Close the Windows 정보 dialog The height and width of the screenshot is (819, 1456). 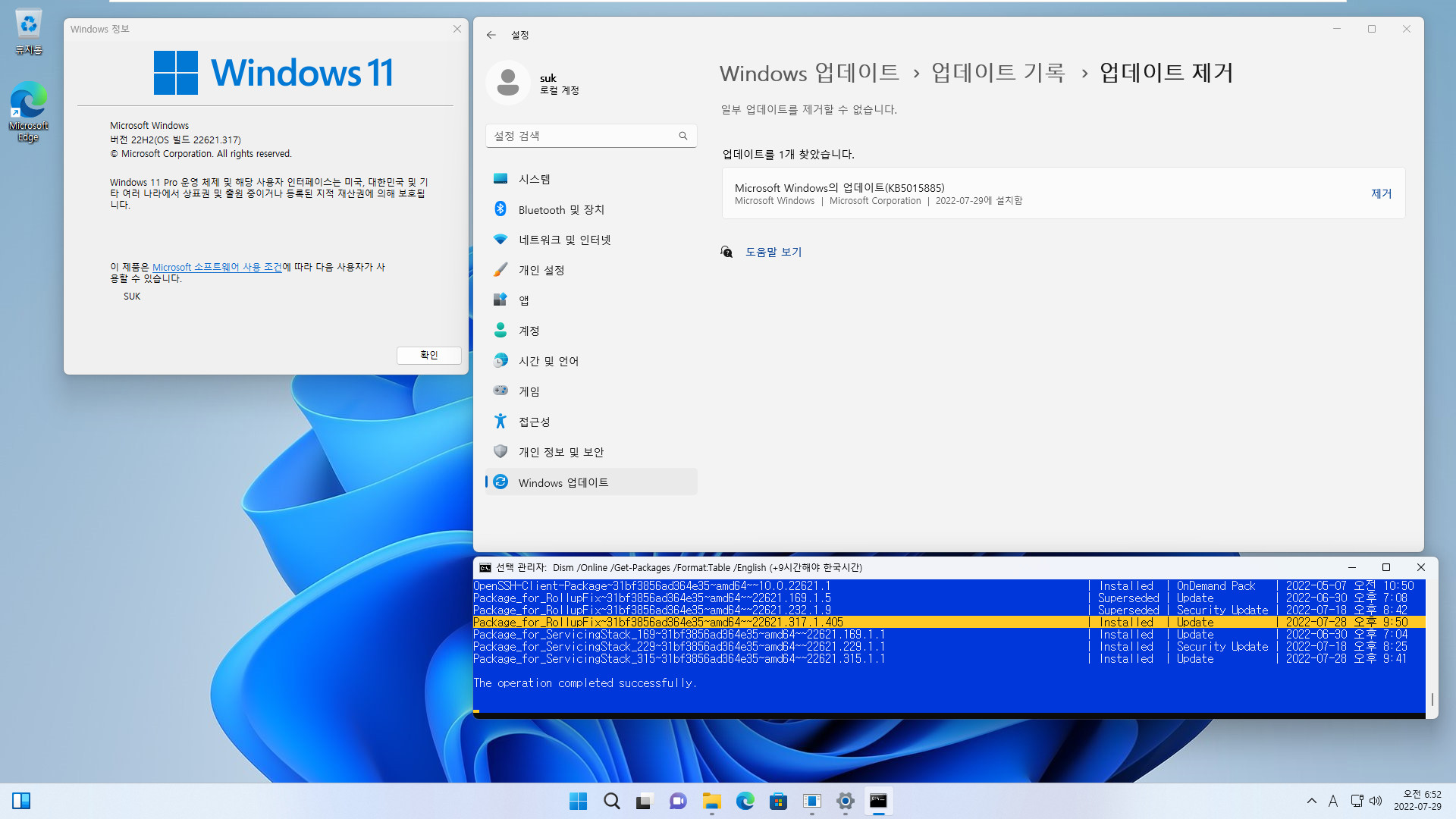tap(457, 29)
